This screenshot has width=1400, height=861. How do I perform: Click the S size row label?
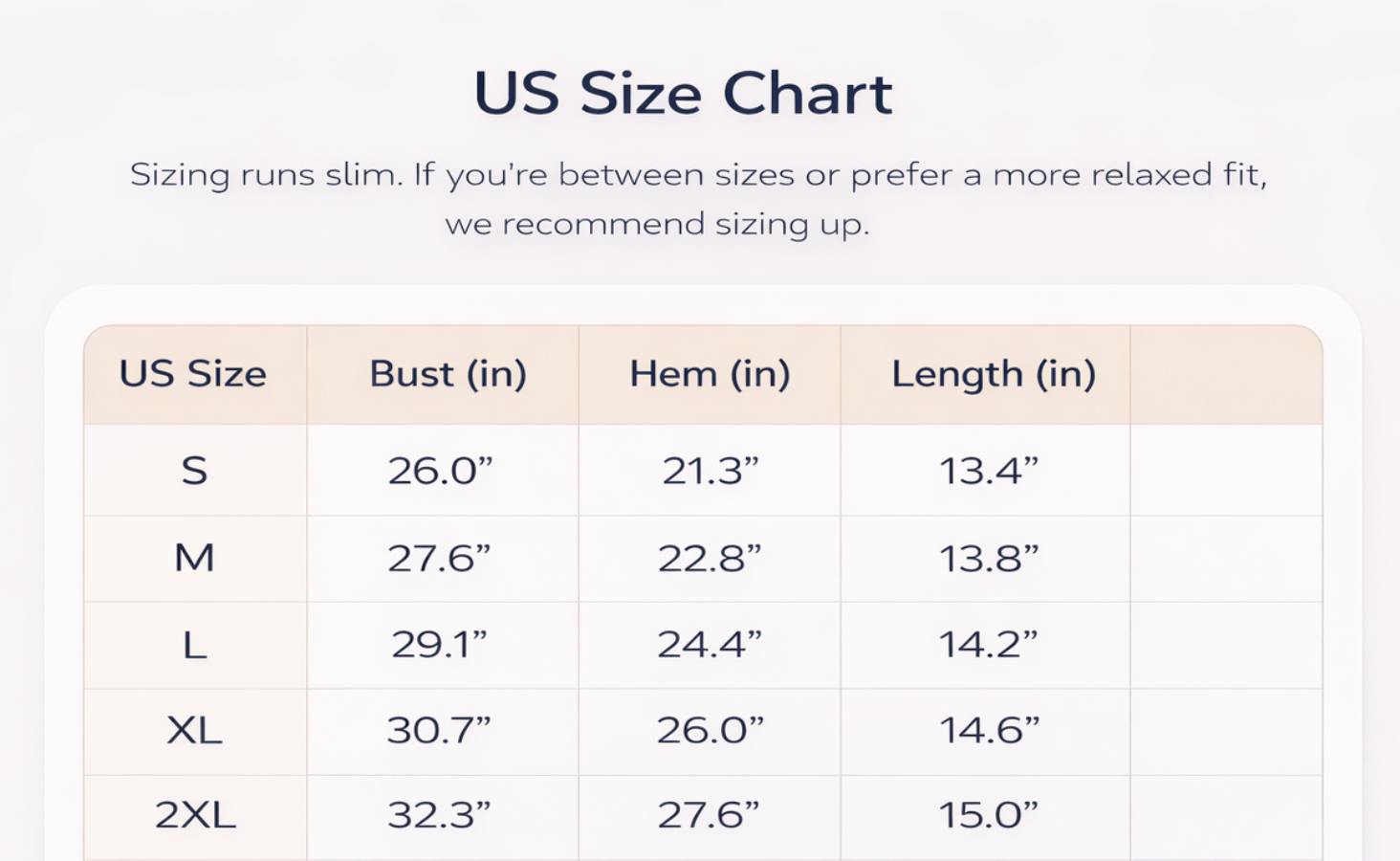[194, 471]
